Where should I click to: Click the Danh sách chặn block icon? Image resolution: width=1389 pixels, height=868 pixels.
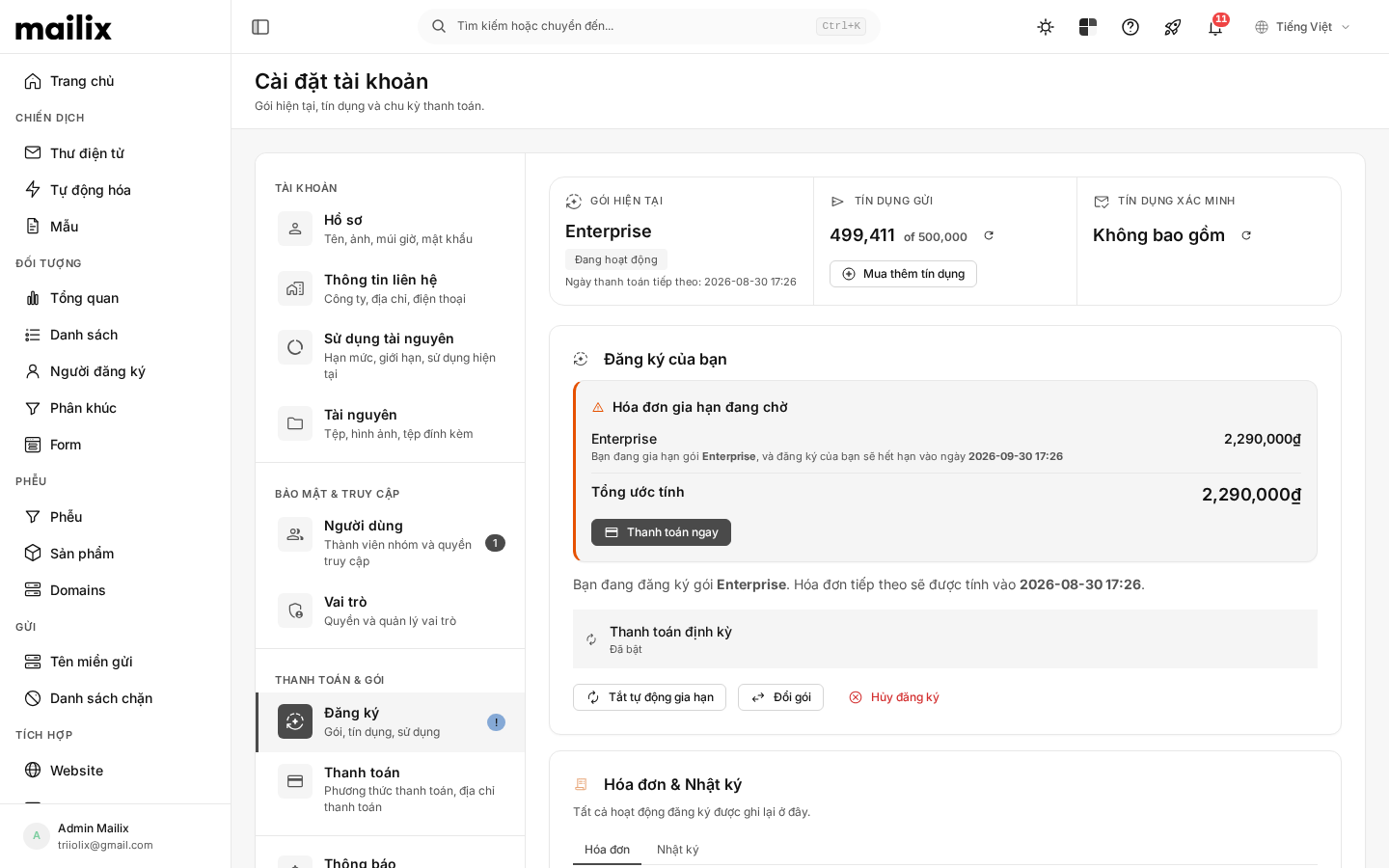click(x=33, y=698)
